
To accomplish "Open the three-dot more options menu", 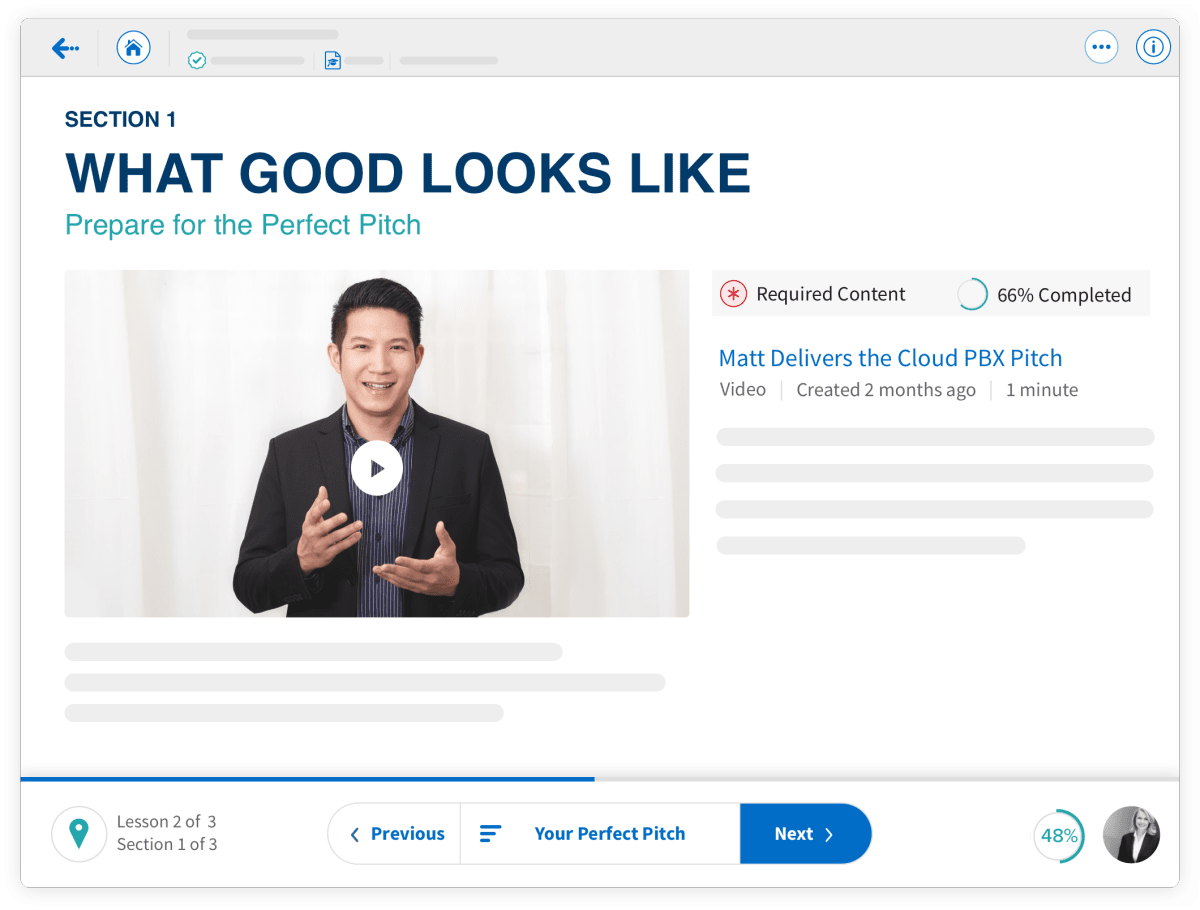I will (x=1101, y=47).
